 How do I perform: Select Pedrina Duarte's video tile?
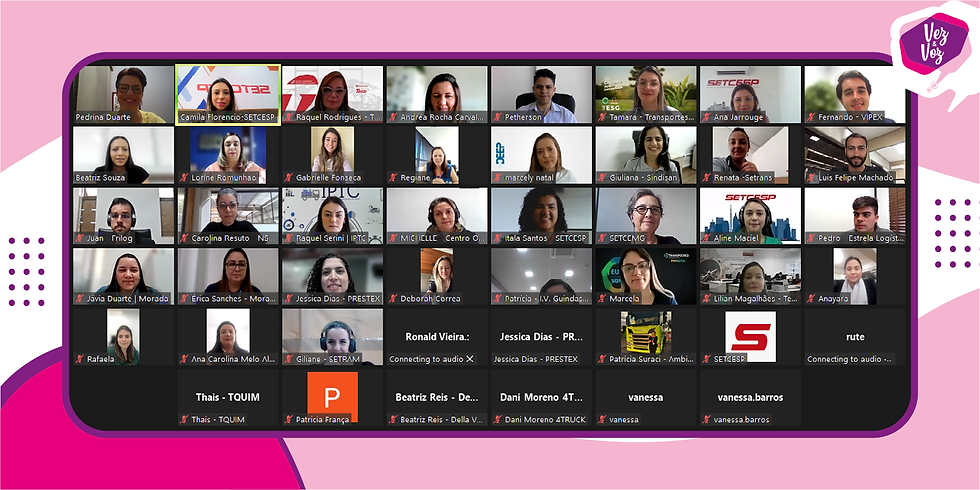[123, 94]
